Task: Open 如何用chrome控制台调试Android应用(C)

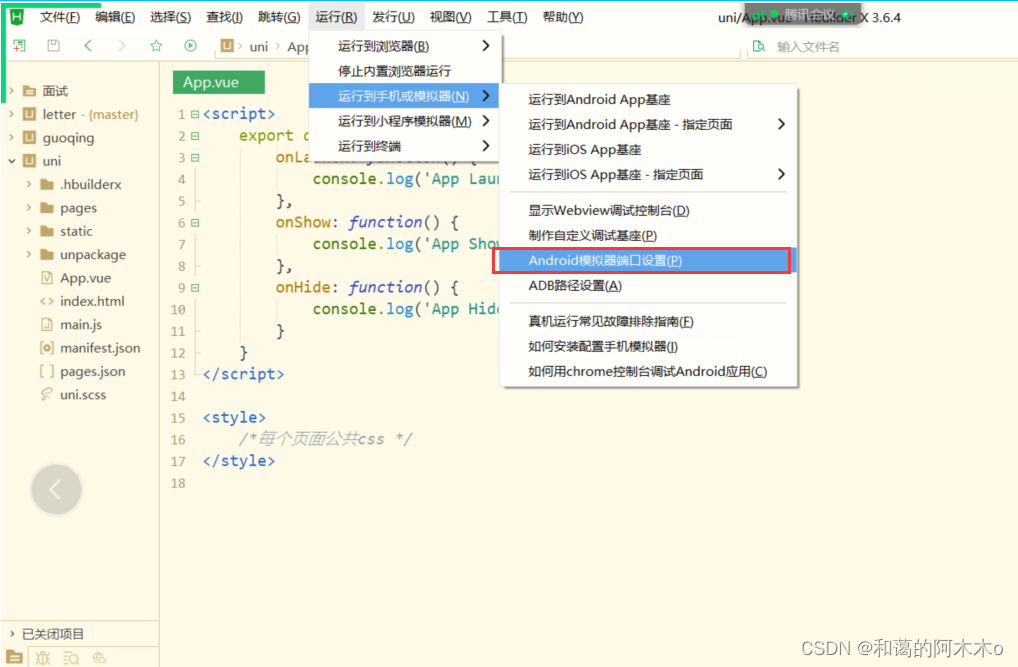Action: (x=648, y=371)
